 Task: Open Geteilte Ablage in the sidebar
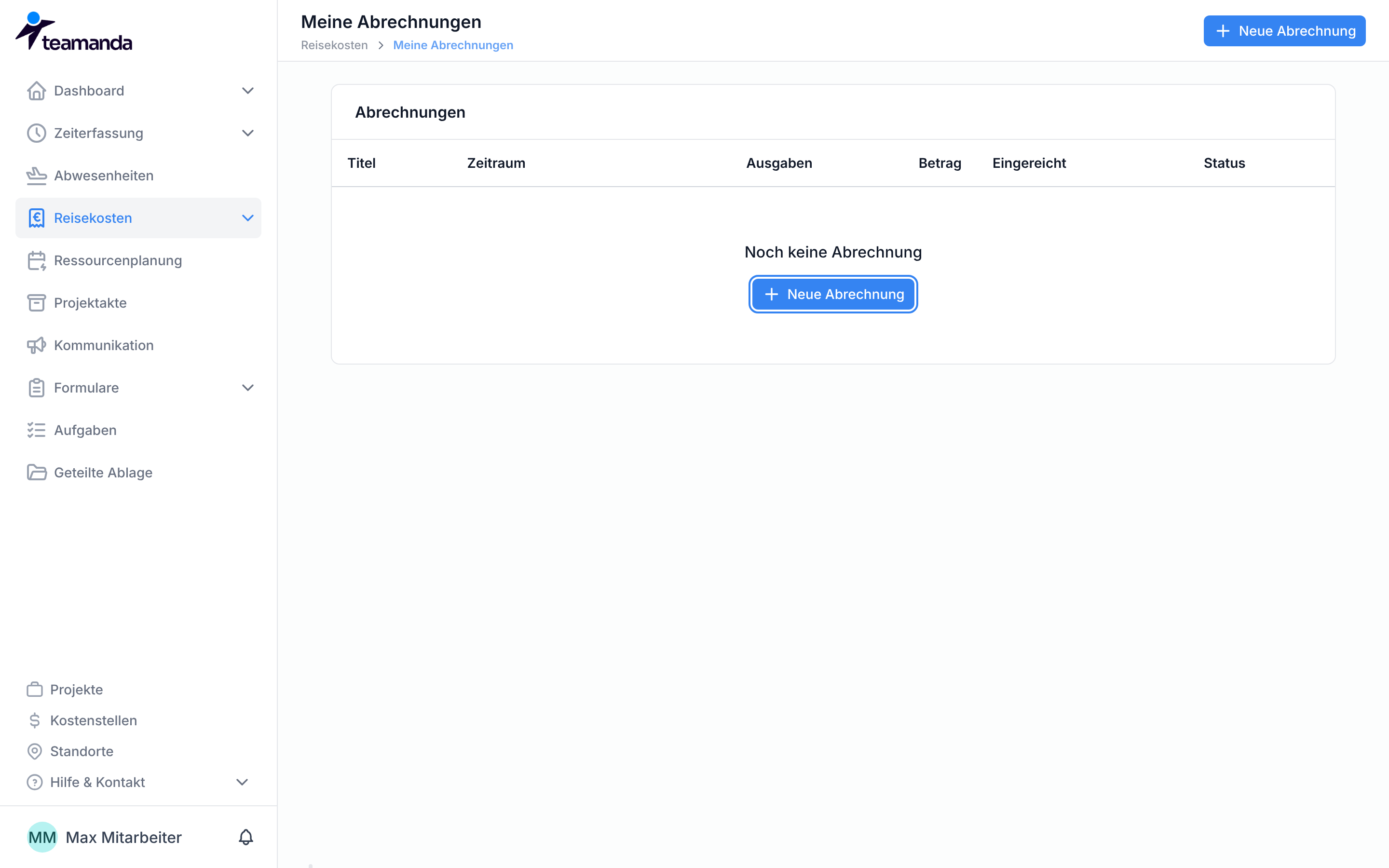pos(138,473)
